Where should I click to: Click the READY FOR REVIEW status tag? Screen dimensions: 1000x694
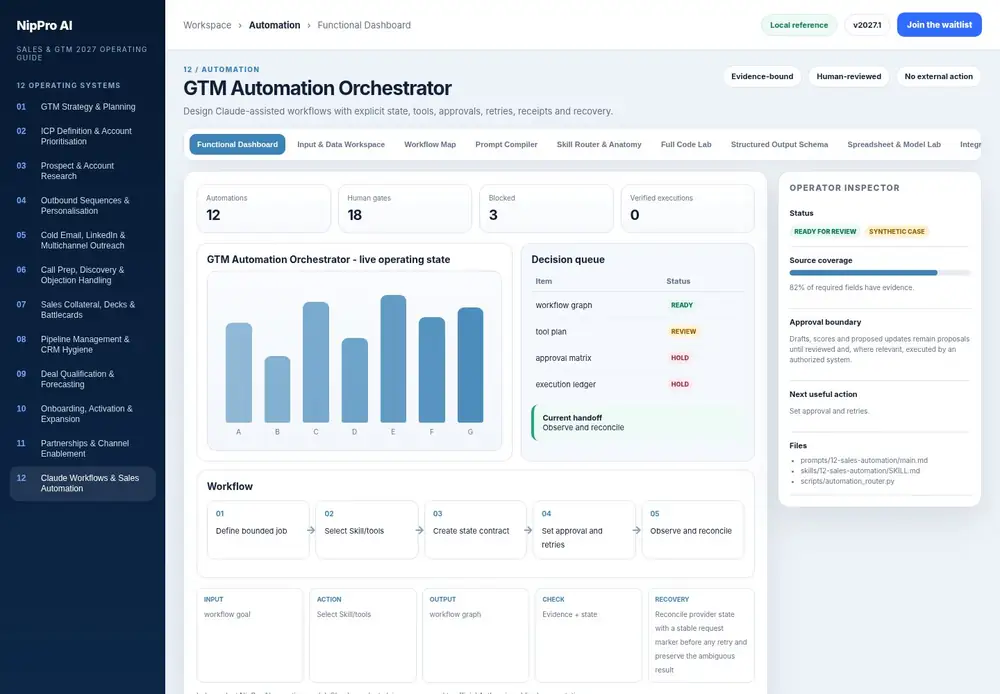pos(825,232)
